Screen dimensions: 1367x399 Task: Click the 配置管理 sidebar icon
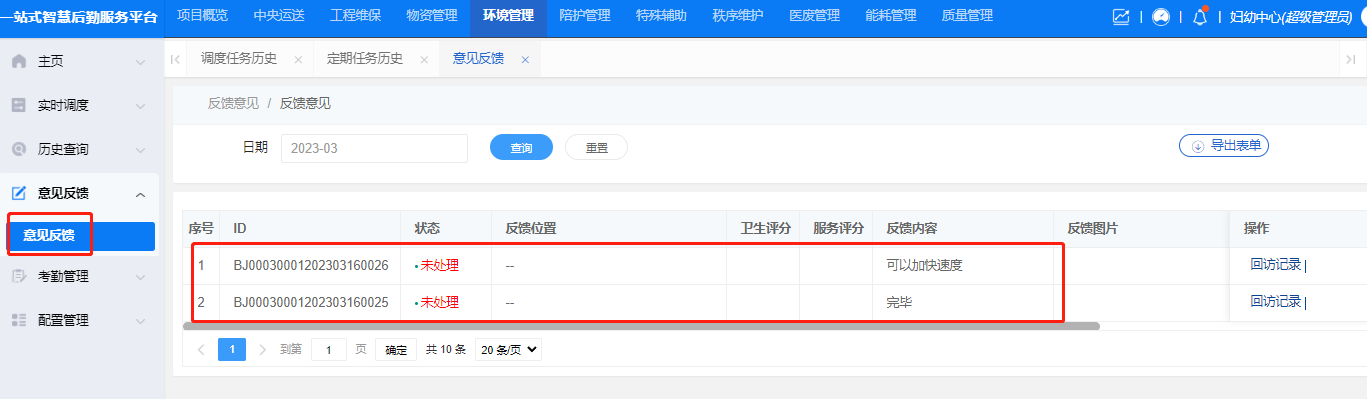[x=19, y=320]
